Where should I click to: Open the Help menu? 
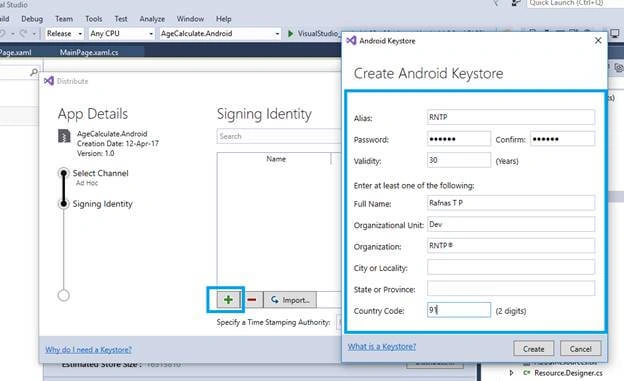click(x=224, y=19)
